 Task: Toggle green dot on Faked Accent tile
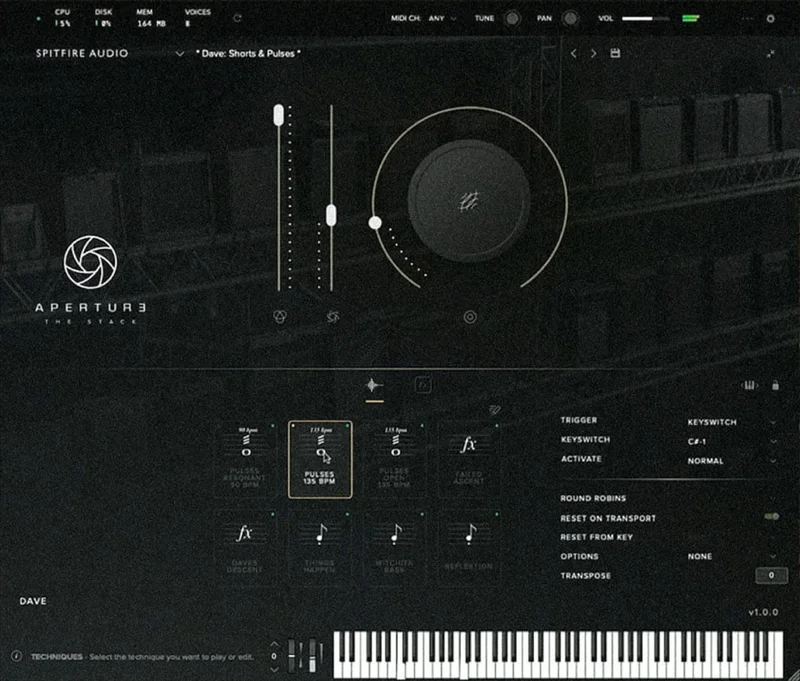pos(496,425)
